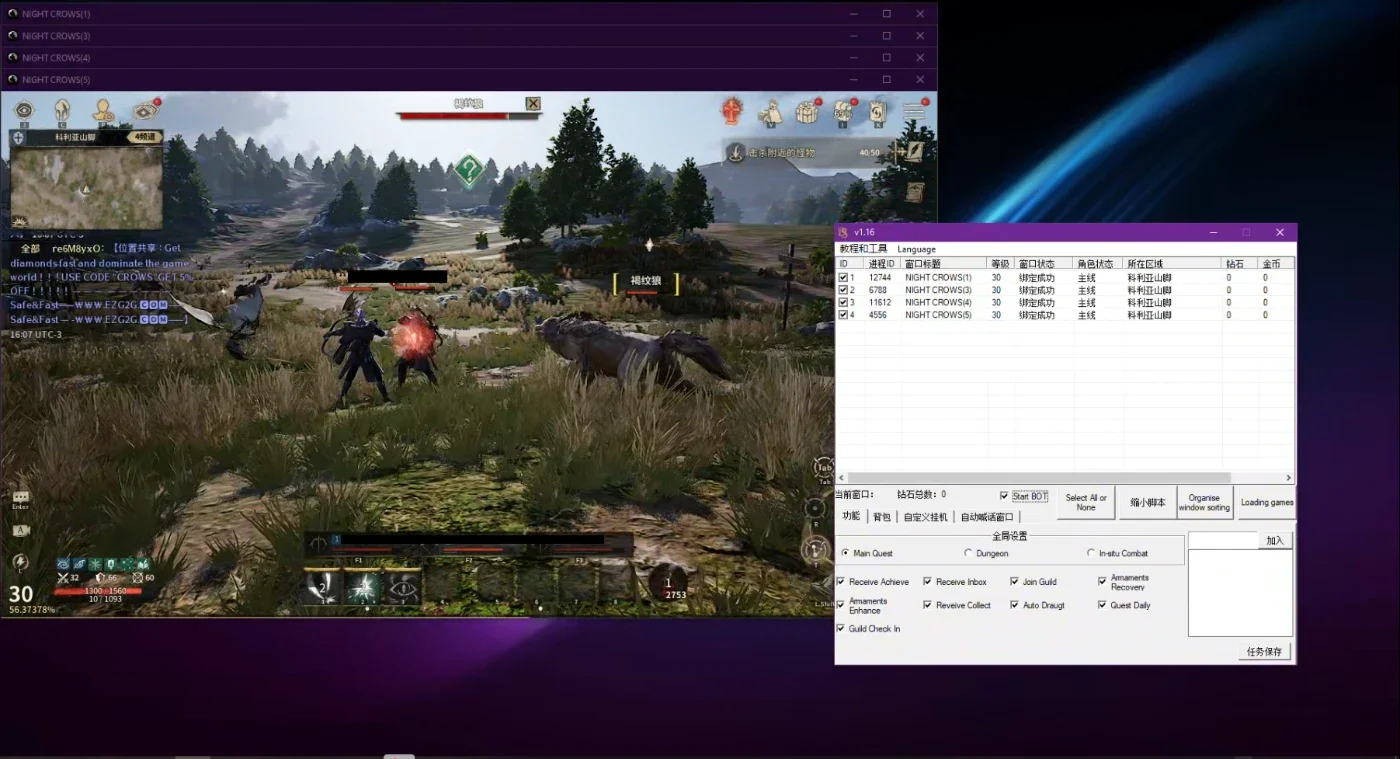1400x759 pixels.
Task: Open the Language menu
Action: pos(916,249)
